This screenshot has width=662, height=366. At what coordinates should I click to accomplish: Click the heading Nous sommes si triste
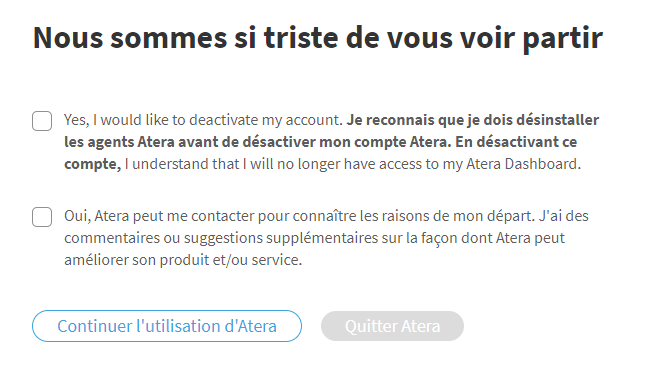pos(317,38)
